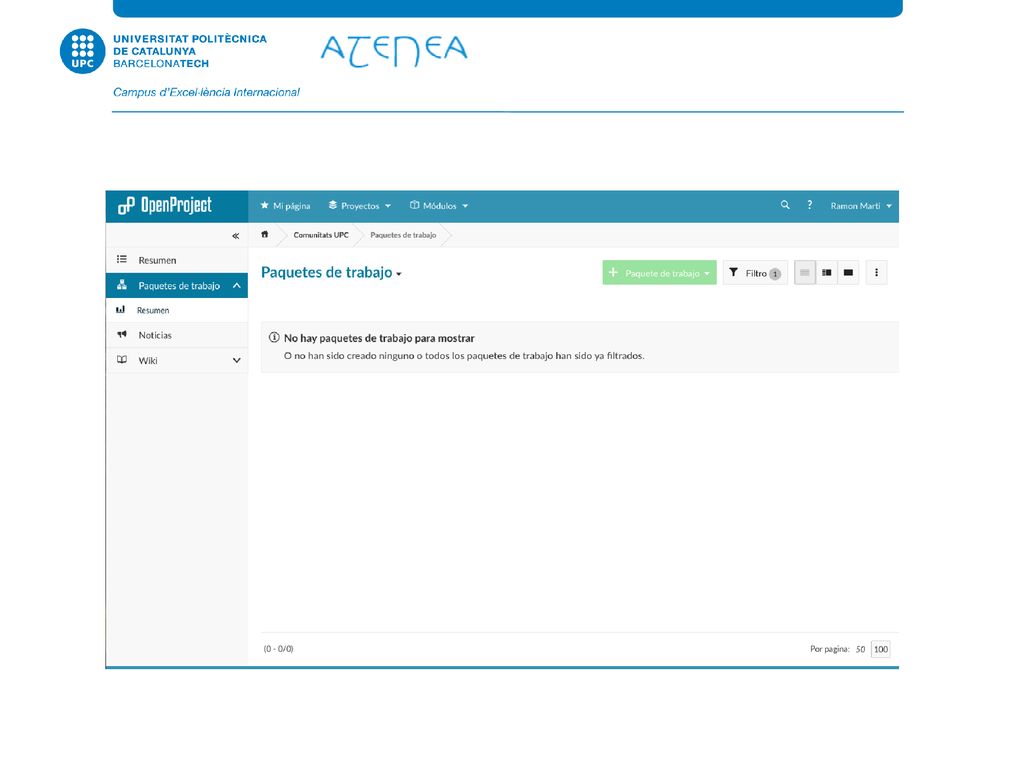The height and width of the screenshot is (768, 1024).
Task: Switch to list view icon
Action: pos(805,273)
